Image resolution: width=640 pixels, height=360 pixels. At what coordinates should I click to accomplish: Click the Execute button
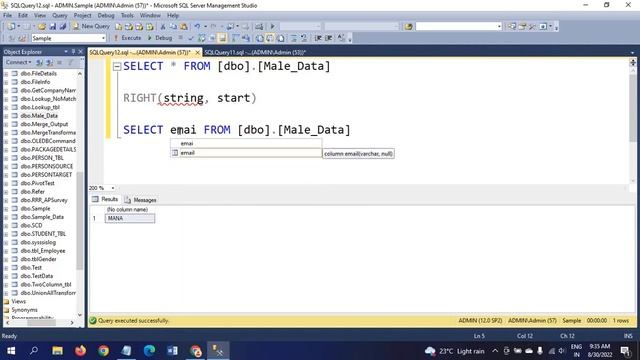[x=127, y=38]
